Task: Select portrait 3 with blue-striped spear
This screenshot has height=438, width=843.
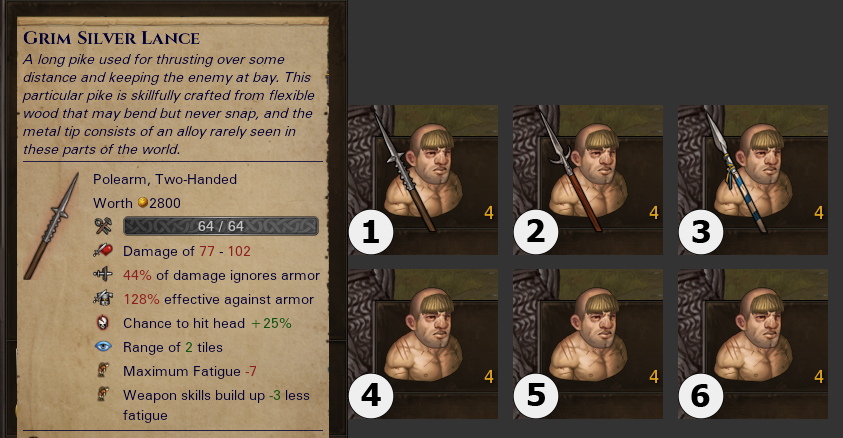Action: [x=753, y=180]
